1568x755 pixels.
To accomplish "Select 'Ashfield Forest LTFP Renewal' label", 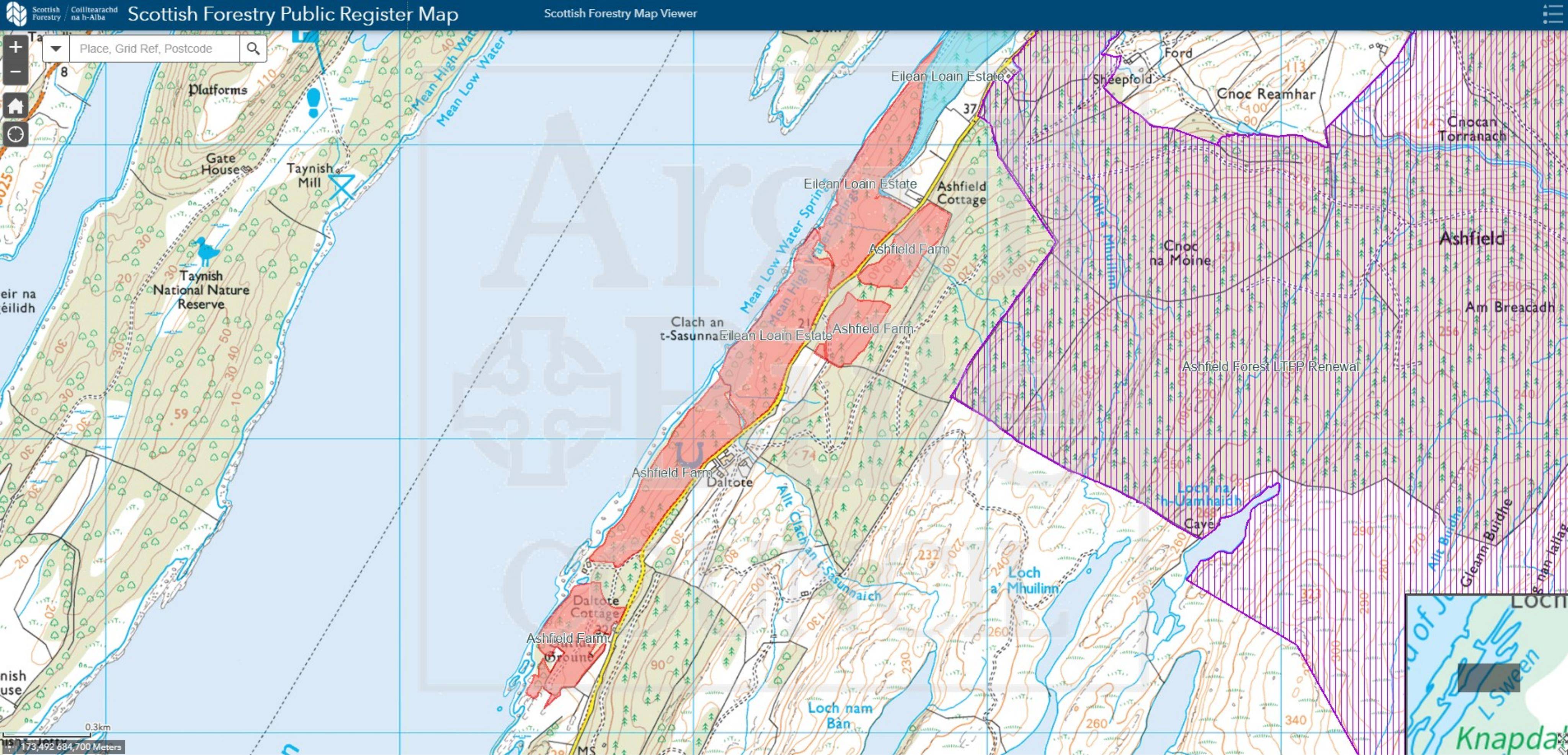I will pyautogui.click(x=1270, y=367).
